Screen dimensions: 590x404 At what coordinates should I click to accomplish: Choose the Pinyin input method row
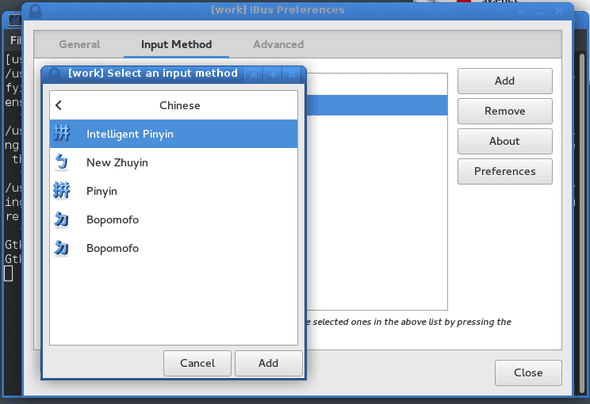pyautogui.click(x=173, y=191)
